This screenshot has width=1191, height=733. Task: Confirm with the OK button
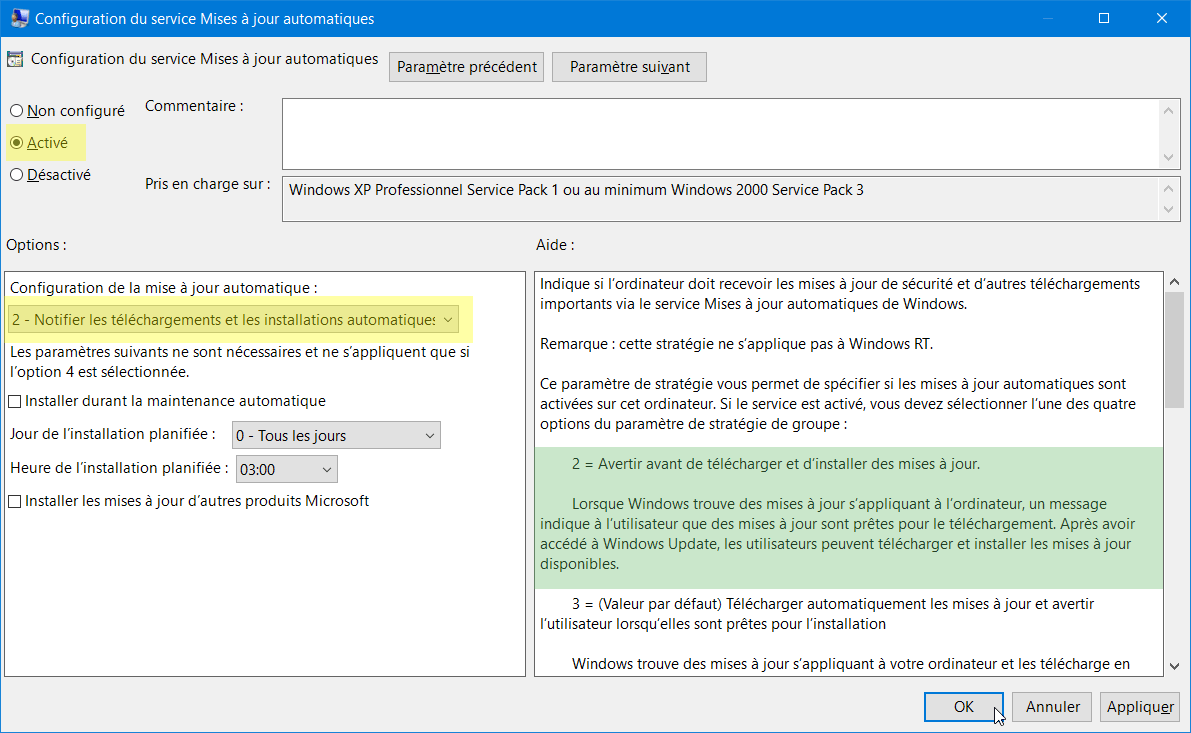pos(963,706)
